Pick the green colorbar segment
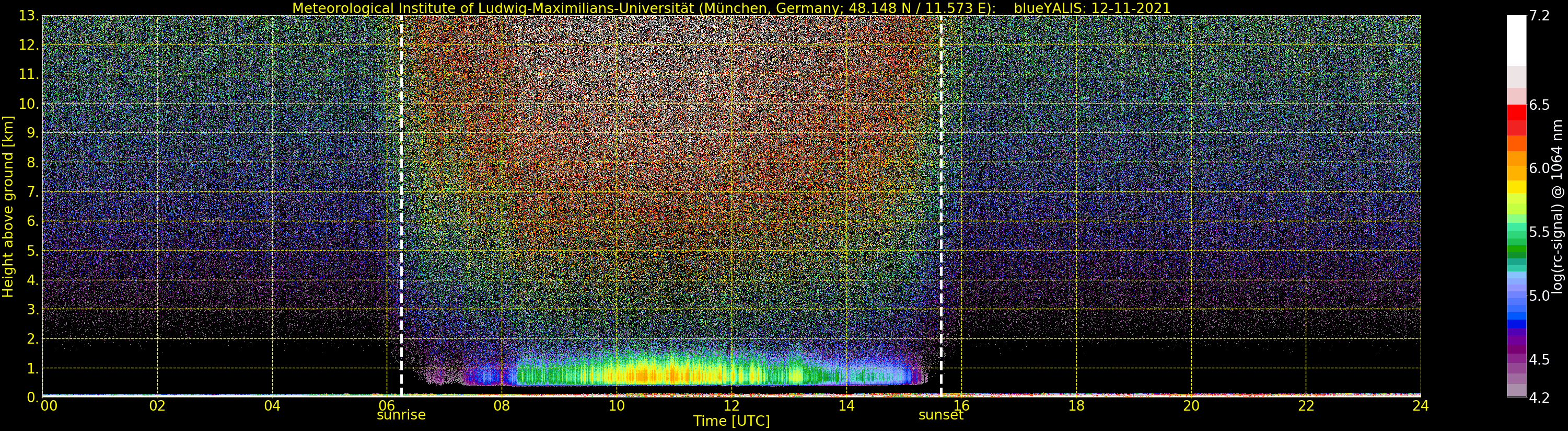 click(1516, 249)
